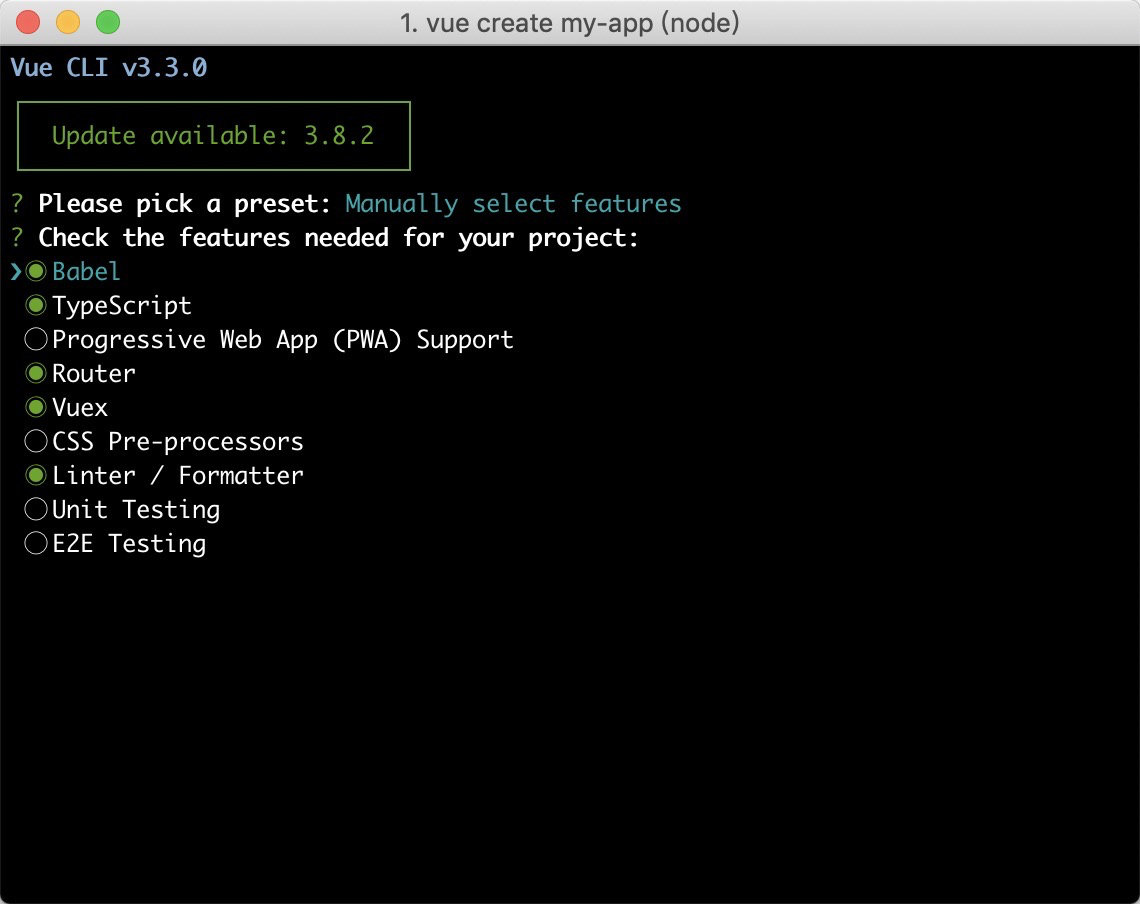Click the Vue CLI v3.3.0 header text
This screenshot has height=904, width=1140.
(x=108, y=68)
